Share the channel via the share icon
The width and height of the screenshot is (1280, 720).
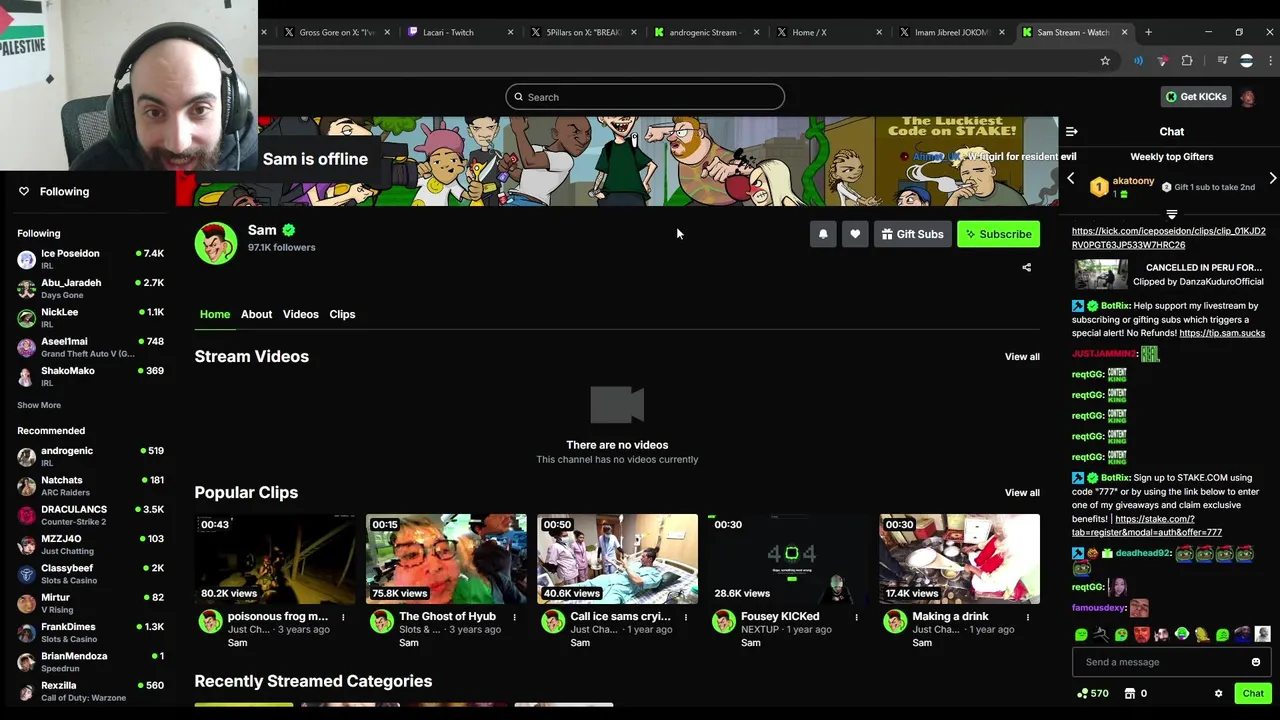click(x=1026, y=267)
